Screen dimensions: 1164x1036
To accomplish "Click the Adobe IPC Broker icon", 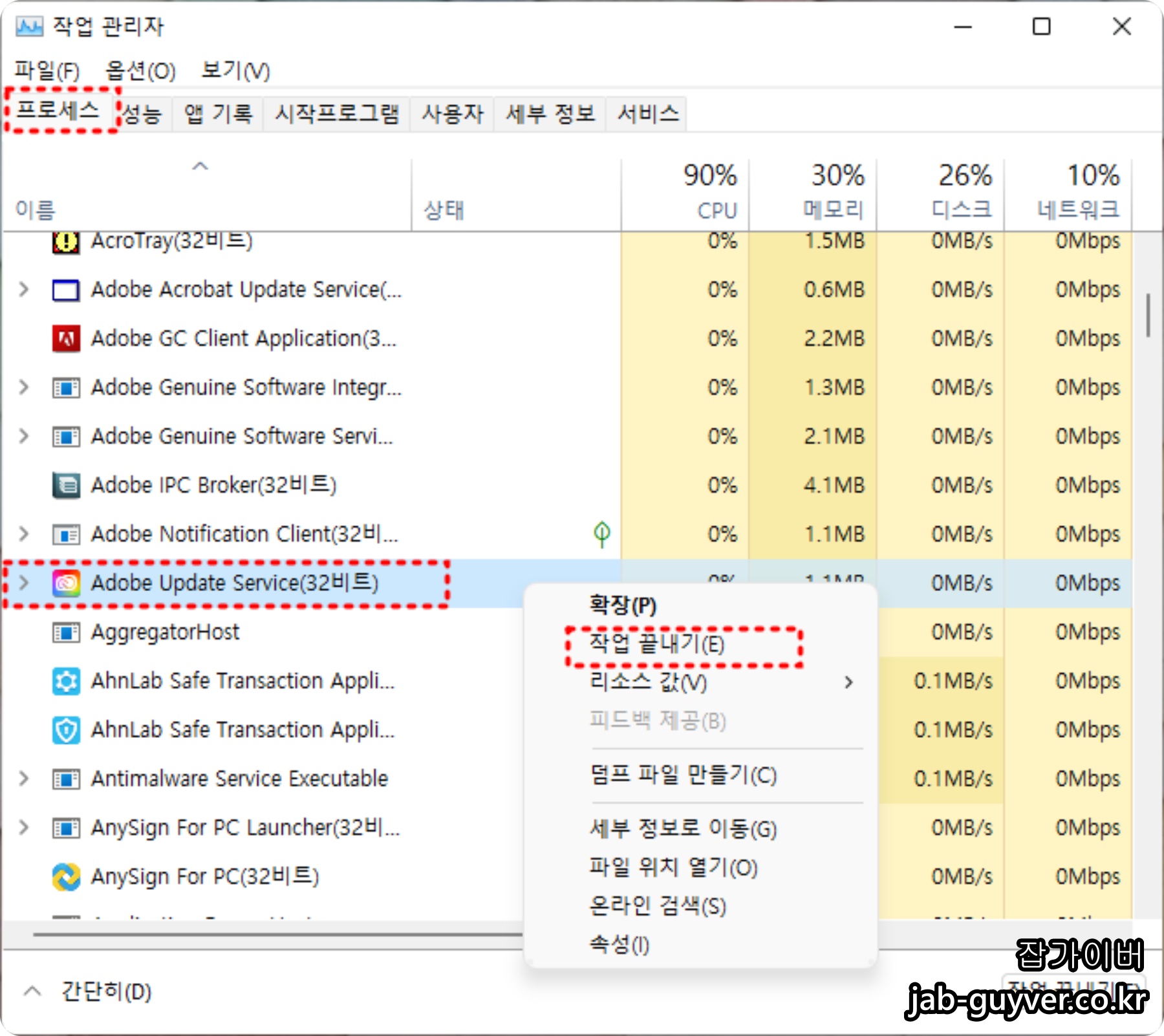I will [66, 486].
